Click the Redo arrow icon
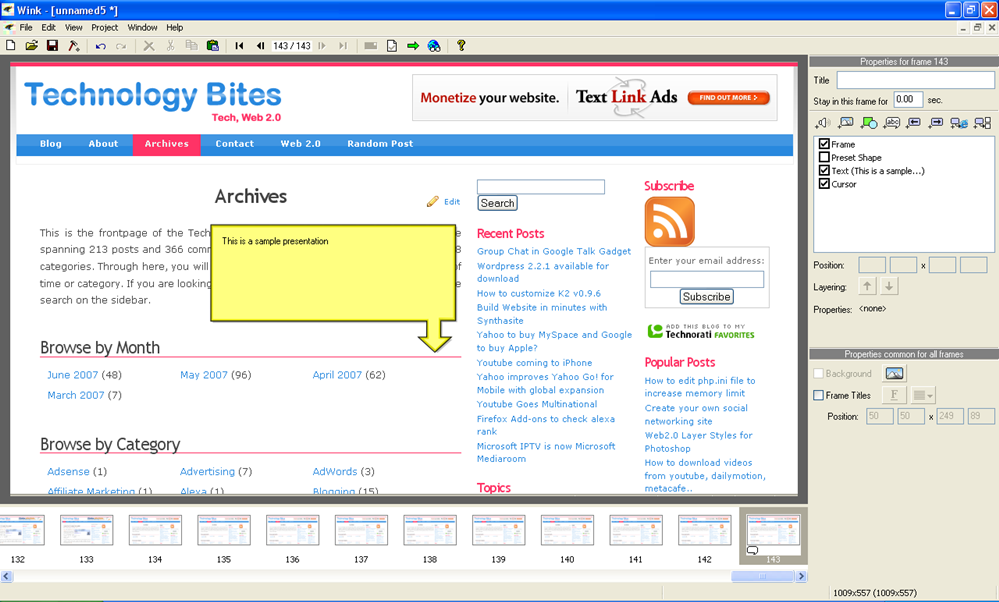The image size is (999, 602). tap(121, 46)
